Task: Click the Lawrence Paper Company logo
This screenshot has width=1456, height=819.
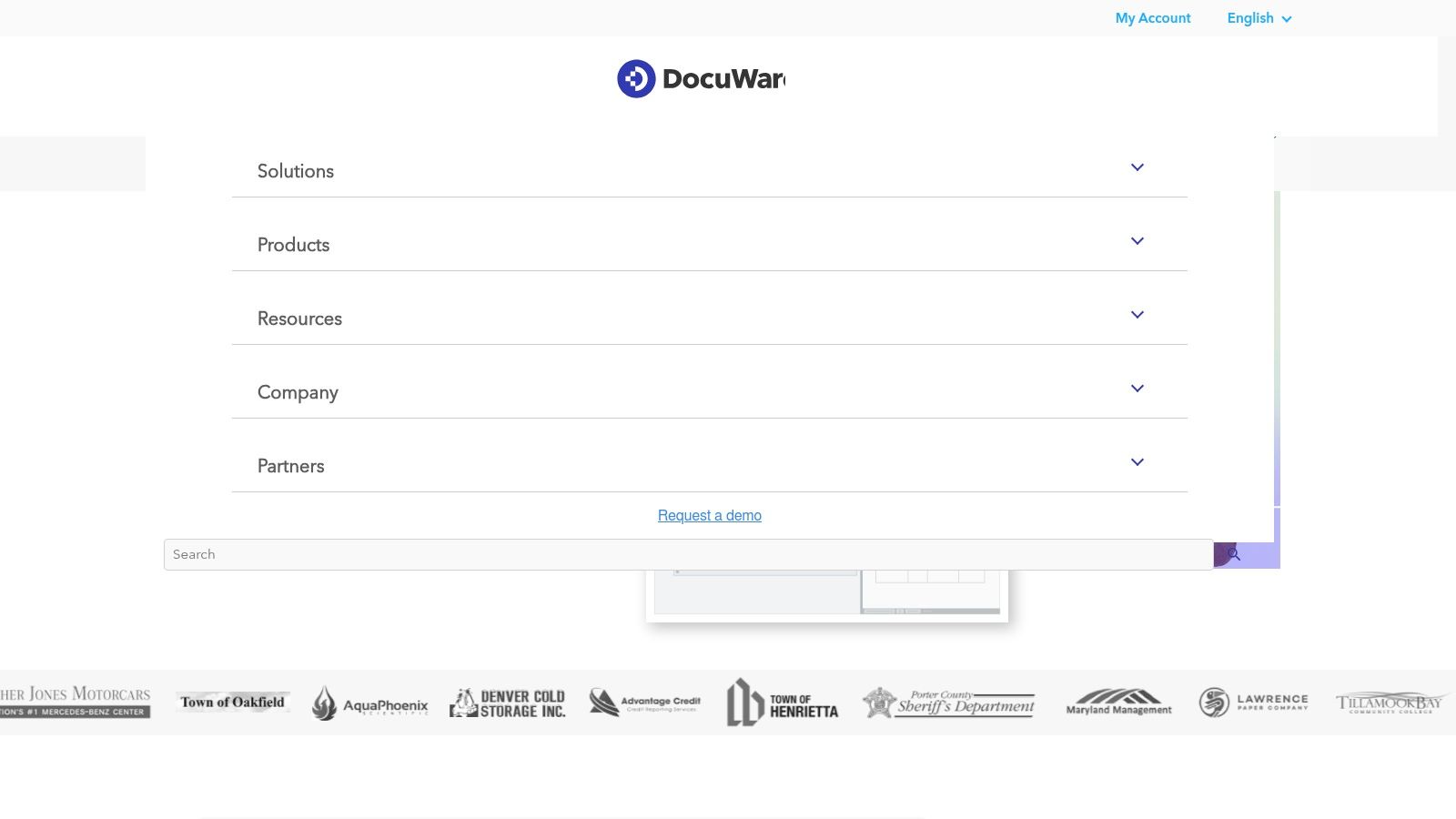Action: pos(1253,703)
